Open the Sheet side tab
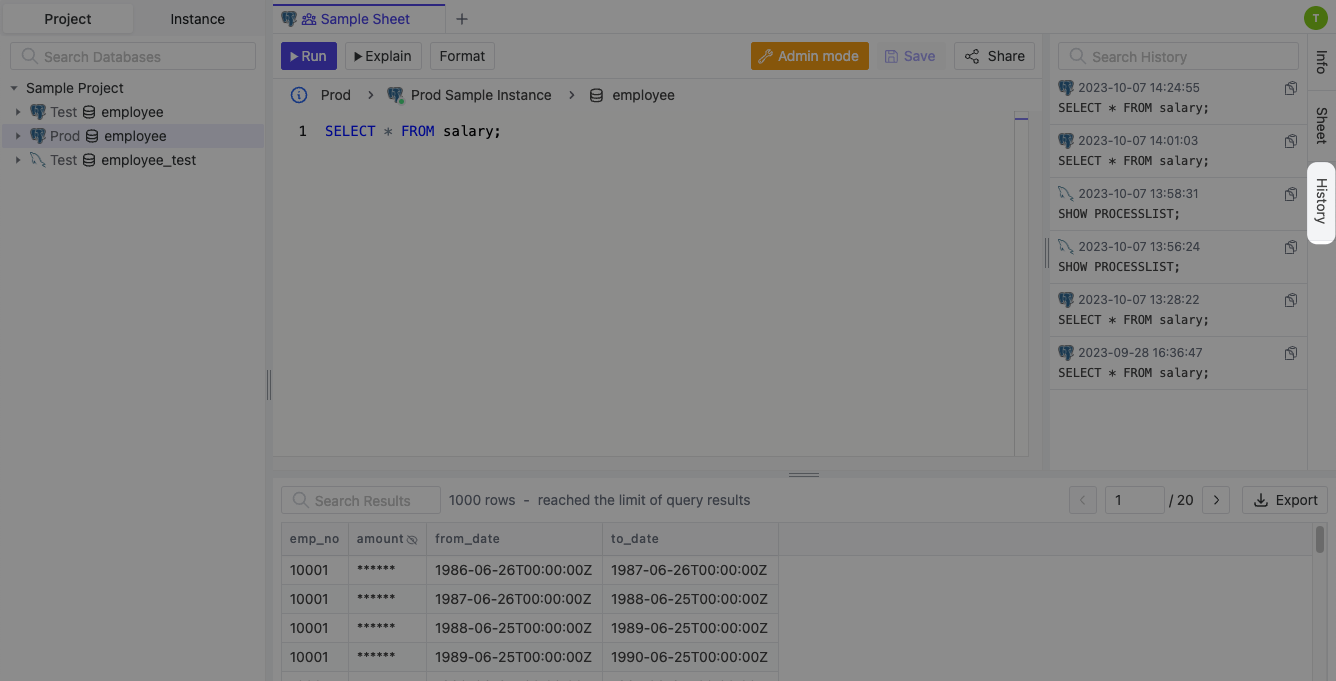 (1321, 125)
